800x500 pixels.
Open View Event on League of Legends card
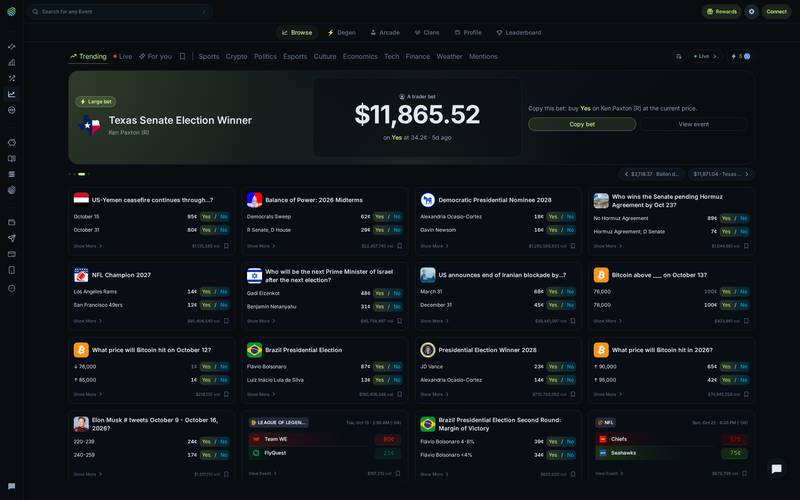click(262, 473)
